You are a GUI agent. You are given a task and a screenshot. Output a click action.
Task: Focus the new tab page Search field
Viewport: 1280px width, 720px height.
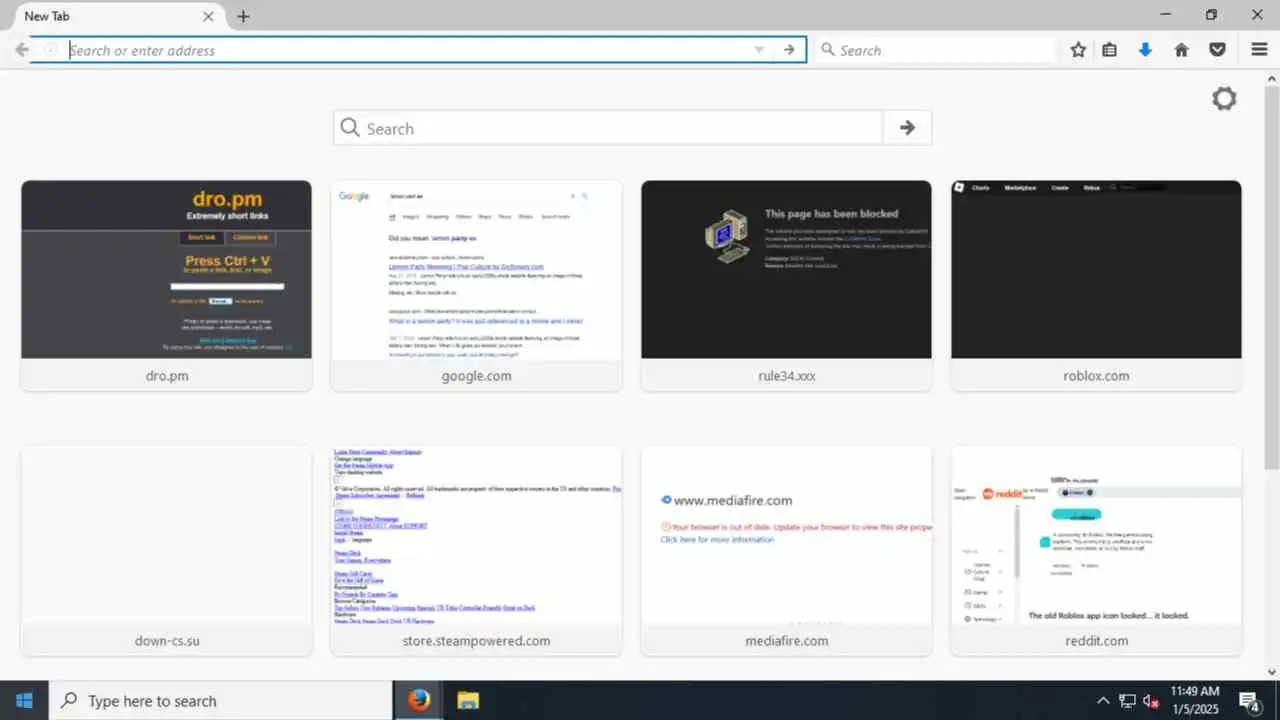pos(608,128)
